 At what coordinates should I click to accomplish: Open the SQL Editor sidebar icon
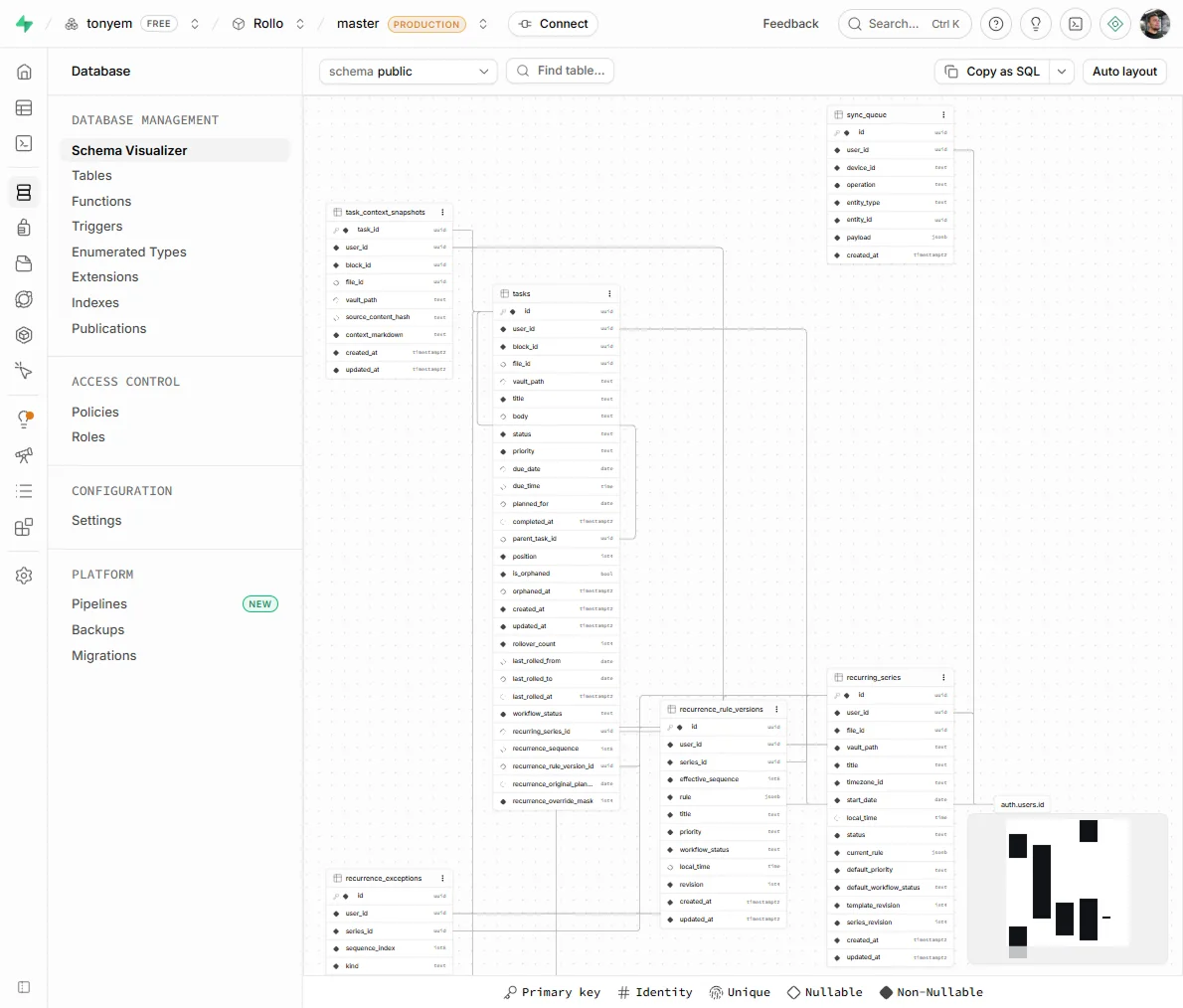click(x=24, y=143)
